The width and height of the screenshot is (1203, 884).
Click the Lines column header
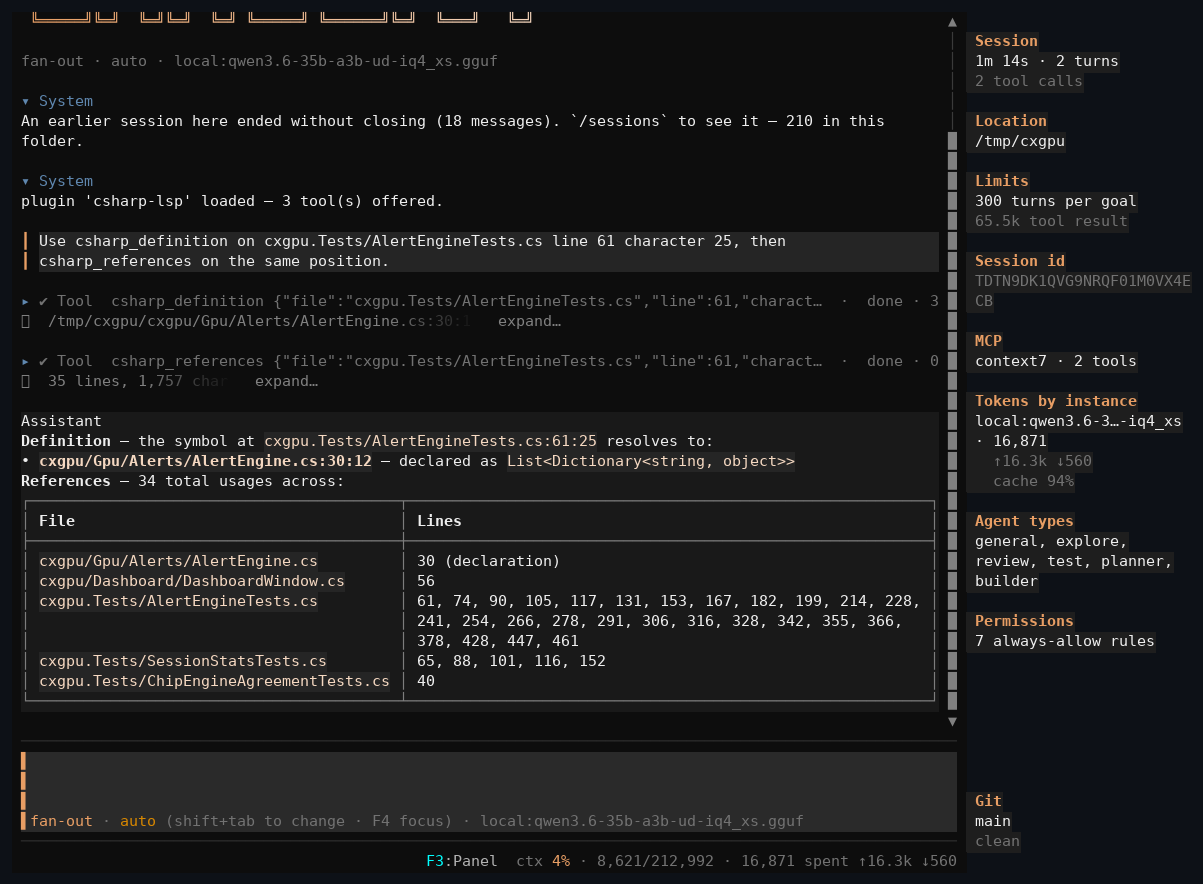[439, 521]
